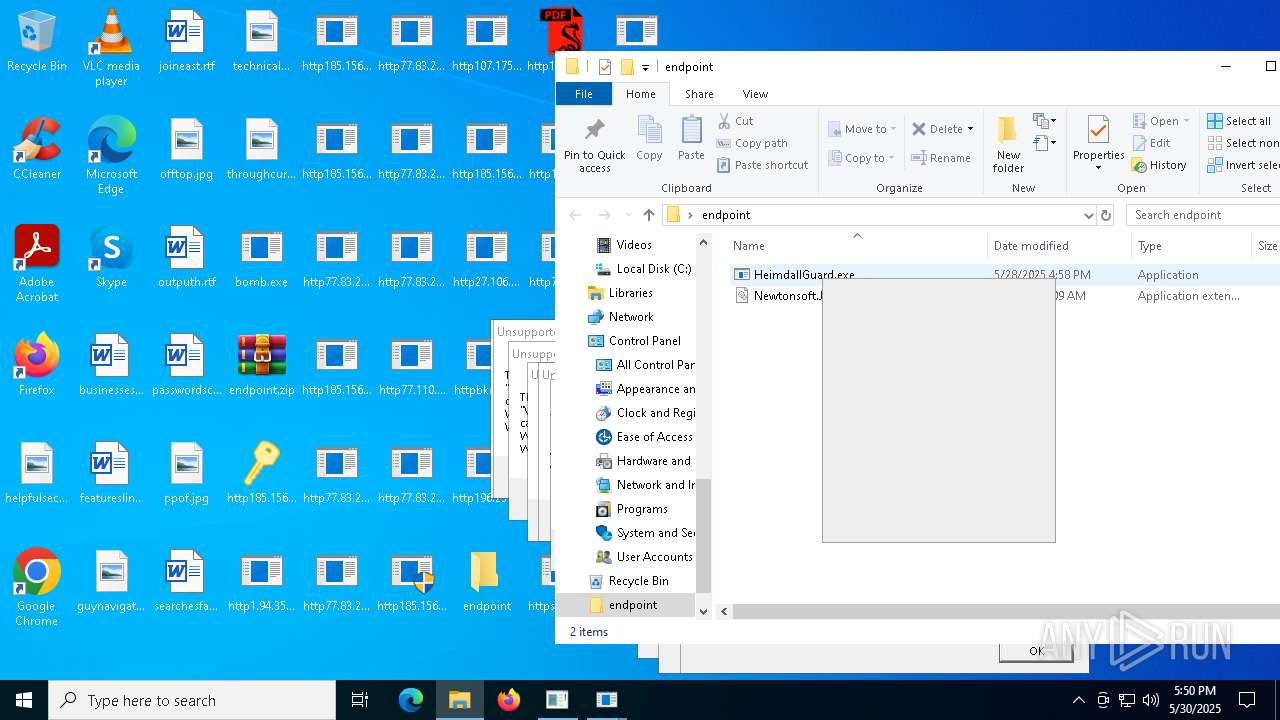Screen dimensions: 1280x720
Task: Click the Rename button
Action: [x=941, y=158]
